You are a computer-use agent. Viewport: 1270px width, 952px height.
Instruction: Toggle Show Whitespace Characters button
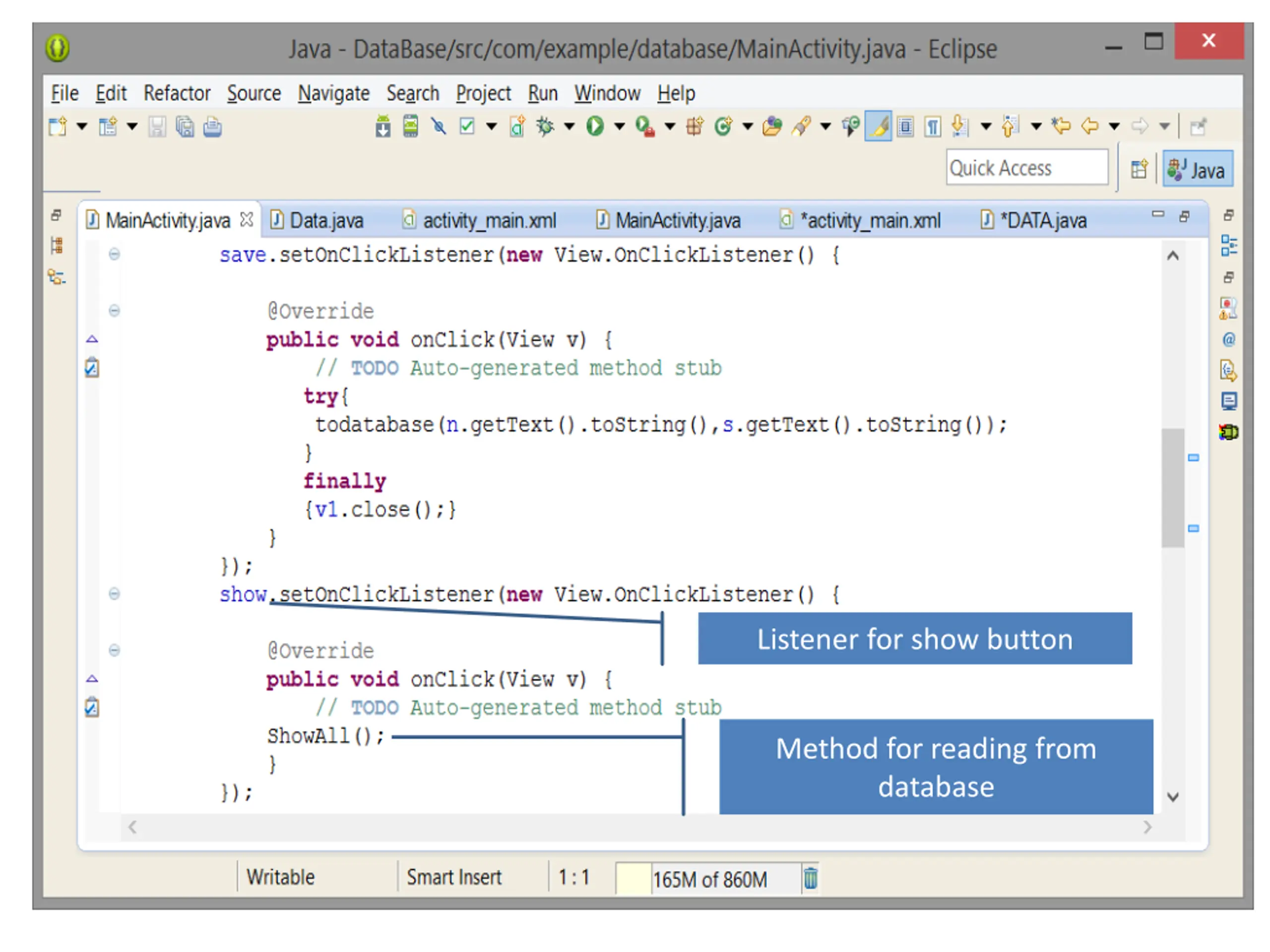pyautogui.click(x=933, y=126)
